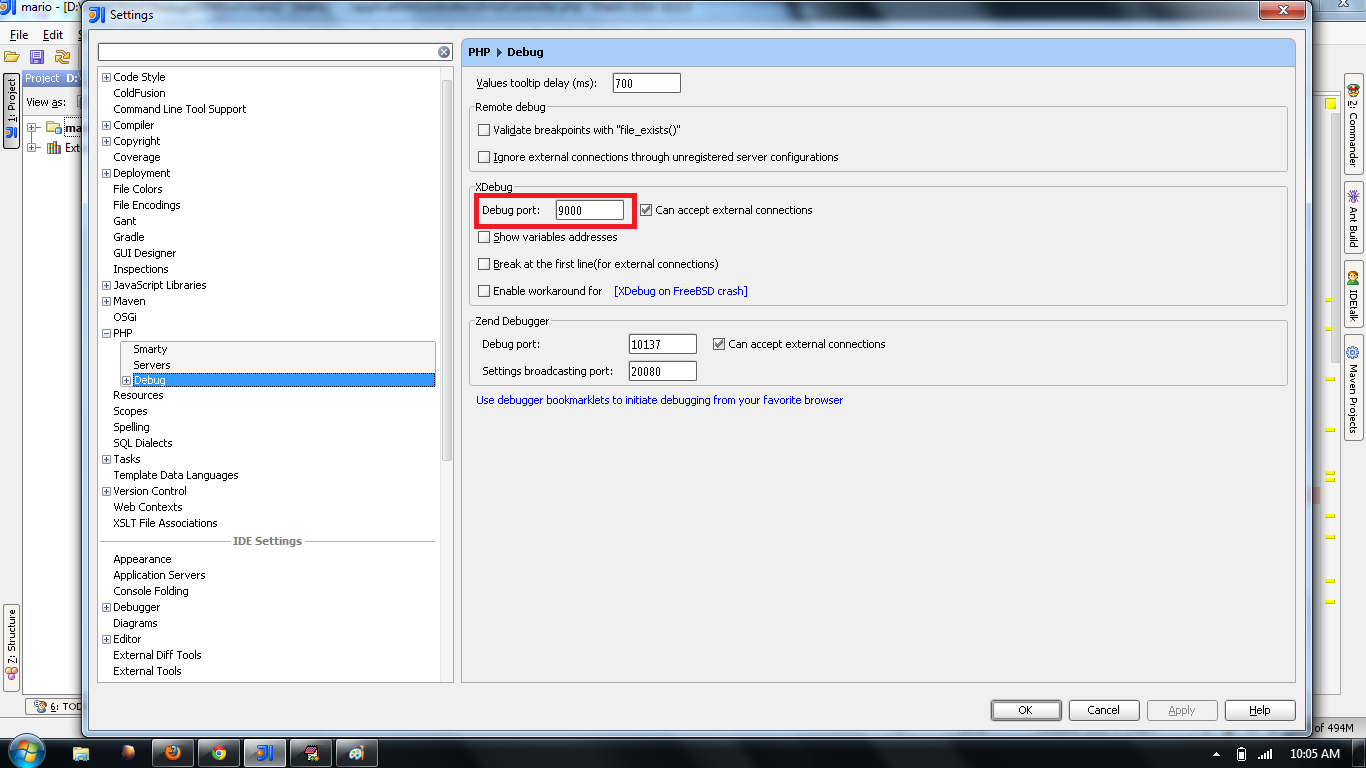Enable Show variables addresses
The image size is (1366, 768).
click(484, 237)
